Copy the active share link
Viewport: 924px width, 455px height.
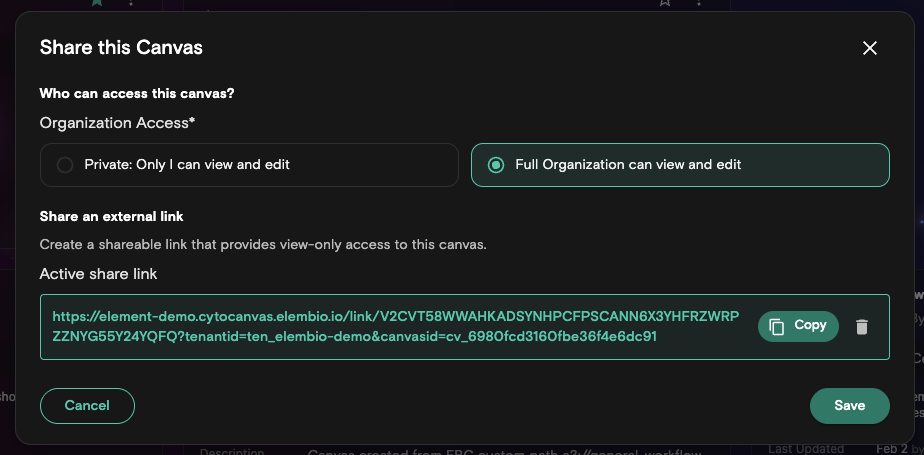pyautogui.click(x=798, y=327)
